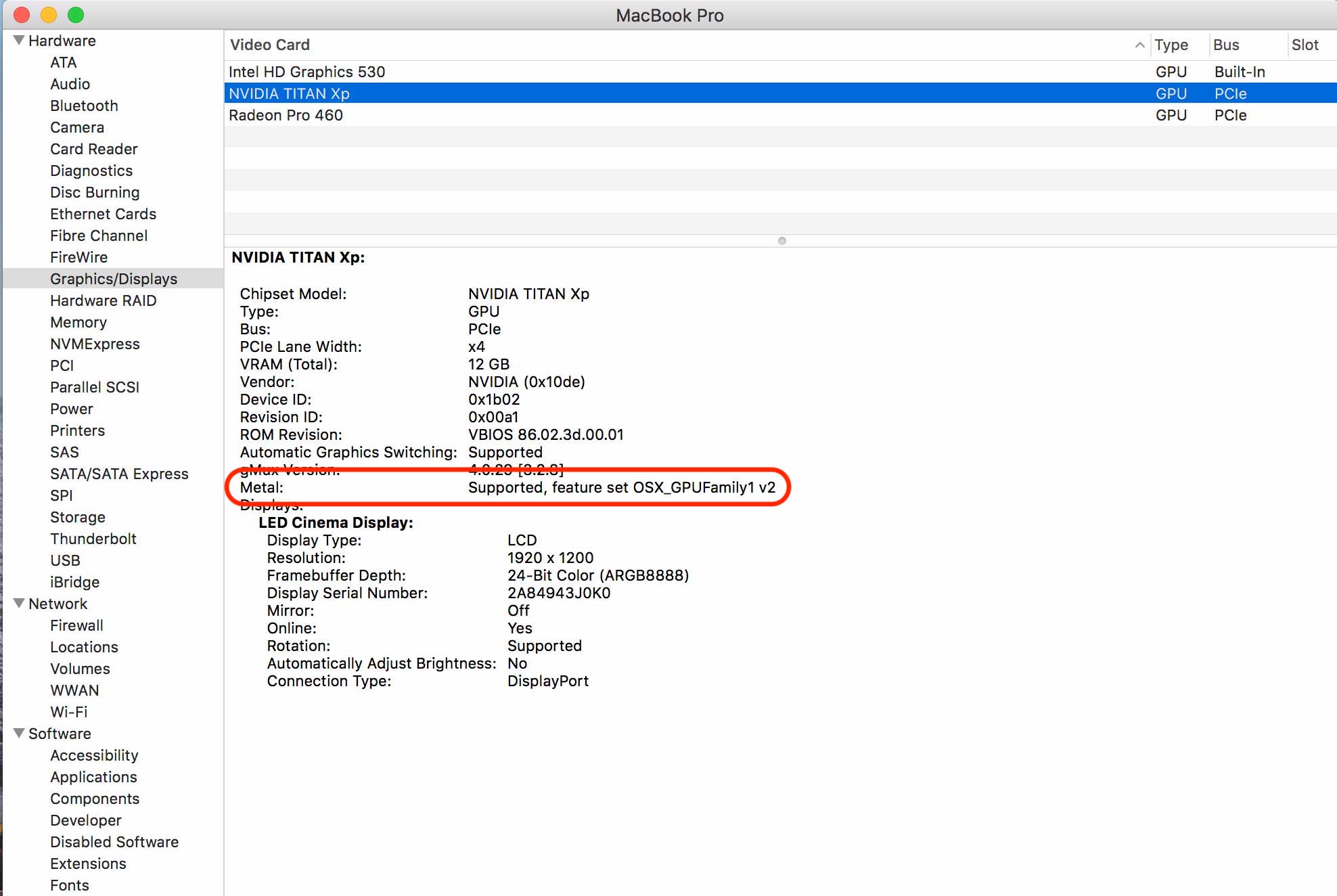
Task: Click the Metal feature set value
Action: [x=622, y=487]
